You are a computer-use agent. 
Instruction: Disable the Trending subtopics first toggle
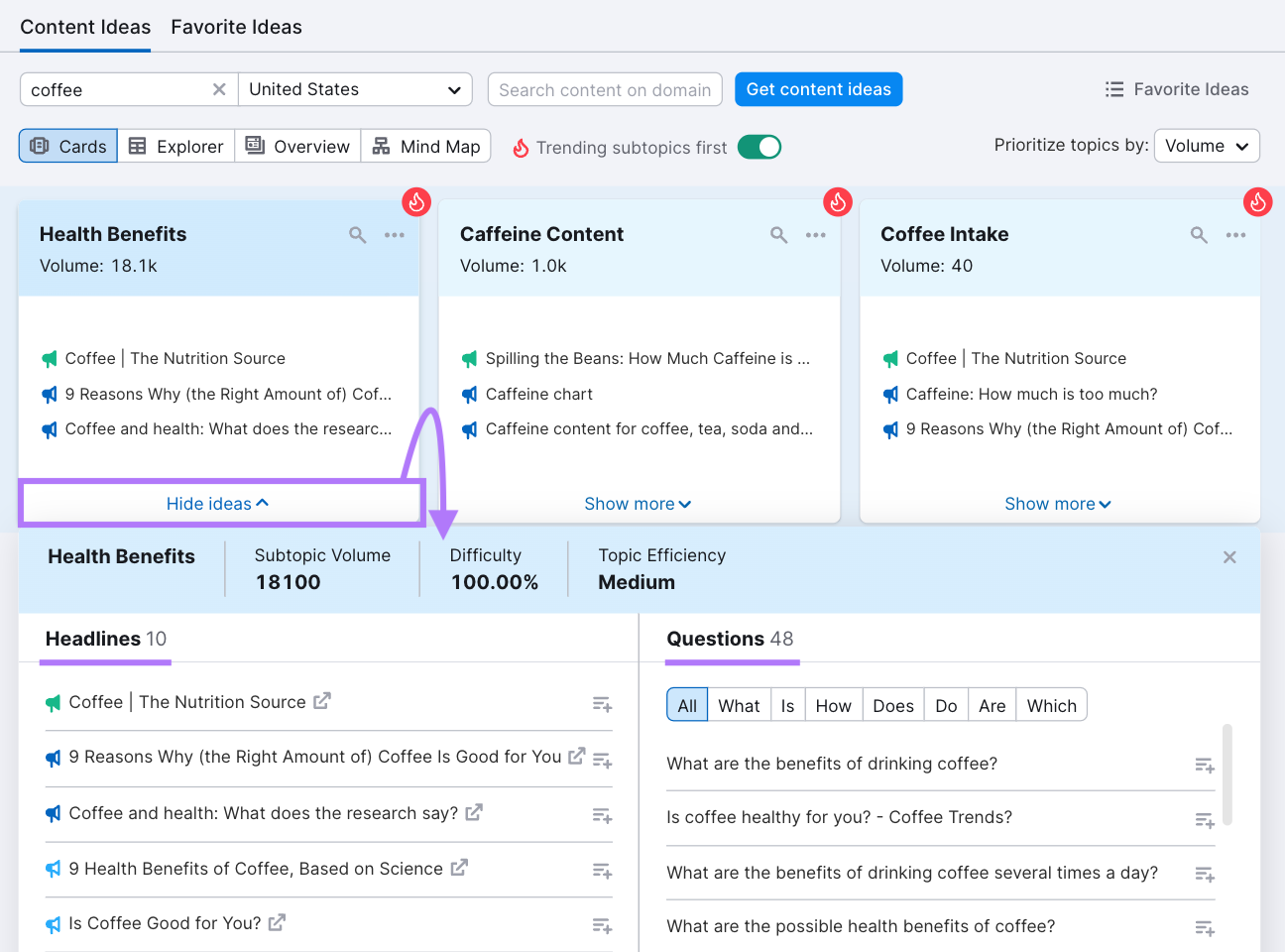coord(759,145)
